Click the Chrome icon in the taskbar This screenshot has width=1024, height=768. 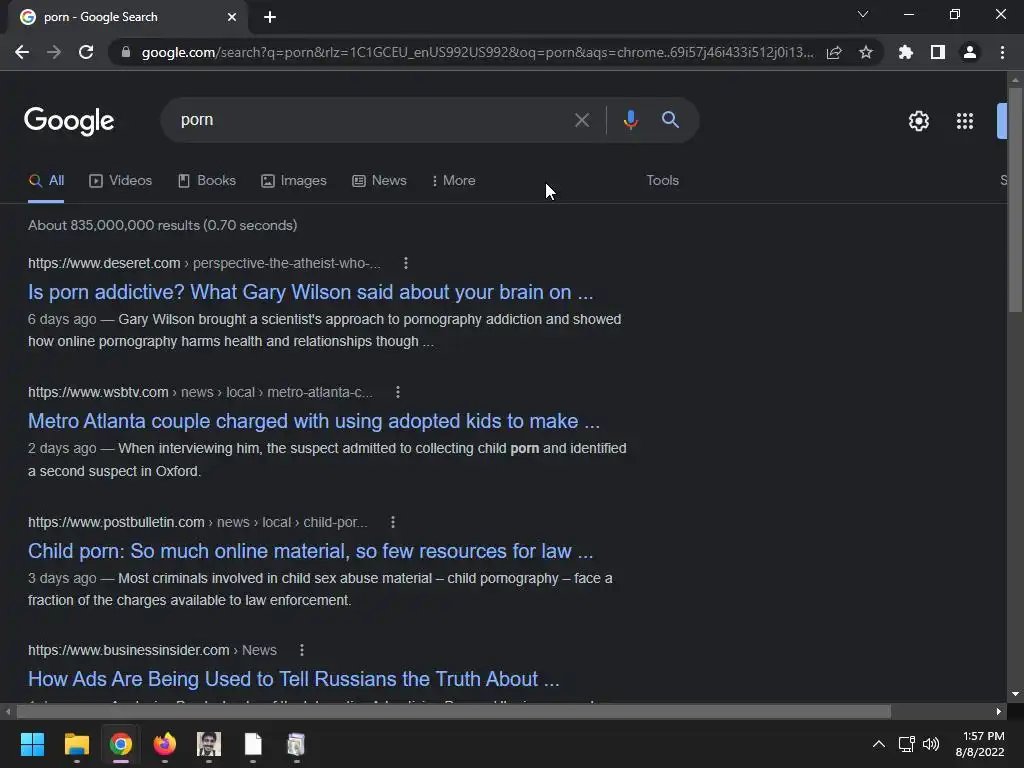click(121, 744)
